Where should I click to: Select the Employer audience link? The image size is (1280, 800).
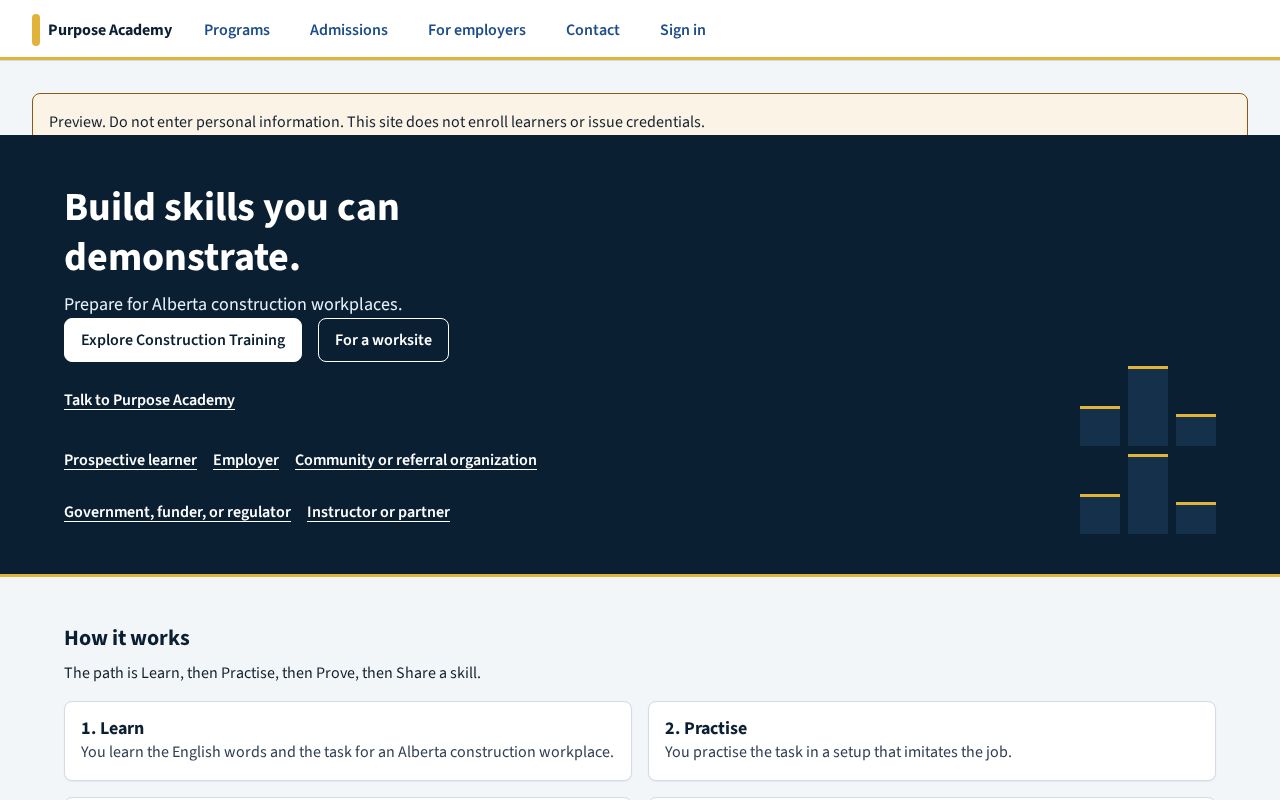(x=246, y=460)
